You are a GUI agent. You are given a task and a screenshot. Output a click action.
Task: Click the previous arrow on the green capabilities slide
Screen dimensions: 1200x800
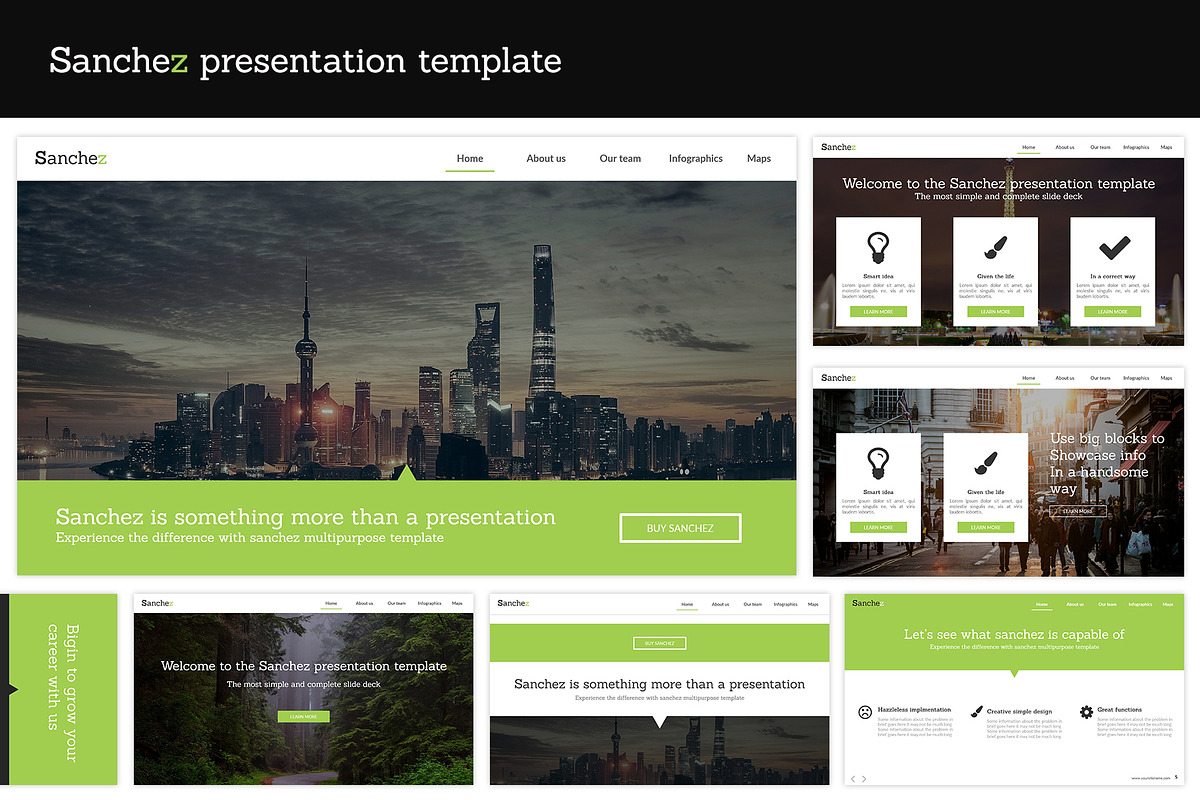click(x=853, y=778)
